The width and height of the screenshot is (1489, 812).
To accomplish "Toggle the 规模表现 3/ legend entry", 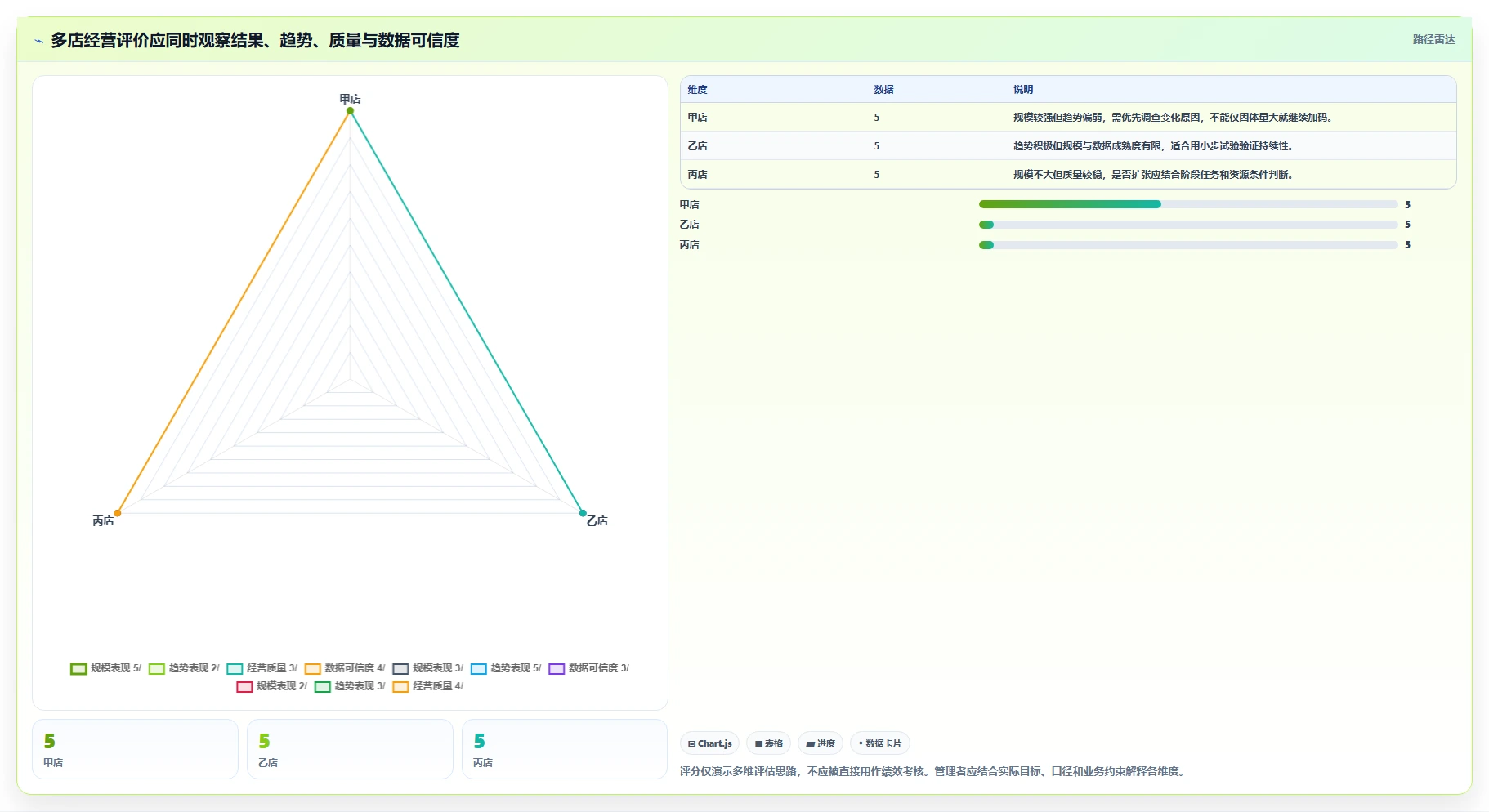I will 428,668.
